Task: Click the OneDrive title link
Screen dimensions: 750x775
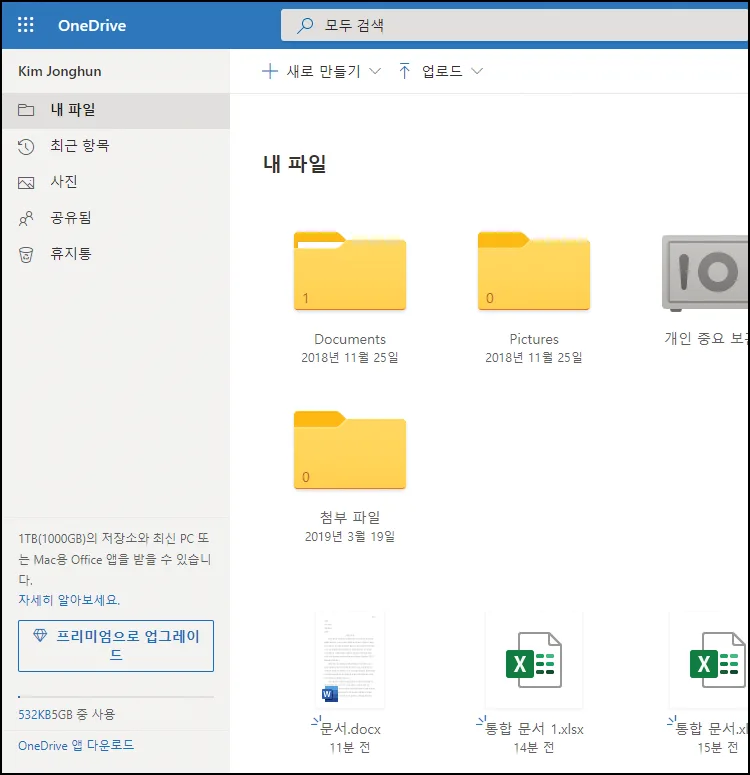Action: (x=92, y=25)
